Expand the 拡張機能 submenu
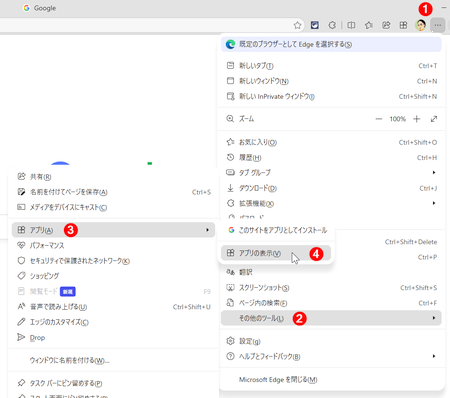This screenshot has height=398, width=450. click(331, 203)
